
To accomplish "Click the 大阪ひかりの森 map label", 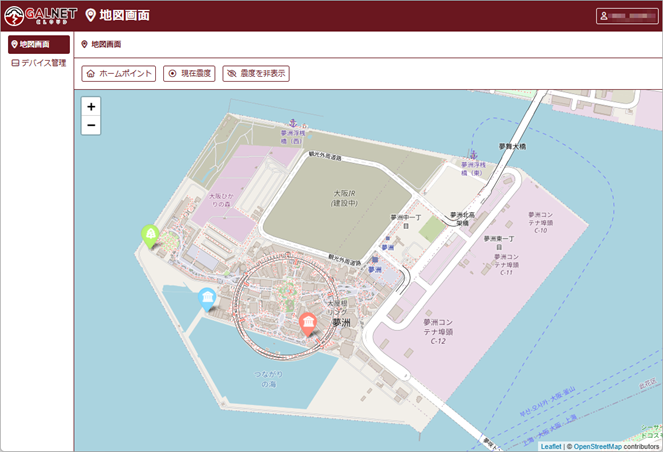I will coord(221,200).
